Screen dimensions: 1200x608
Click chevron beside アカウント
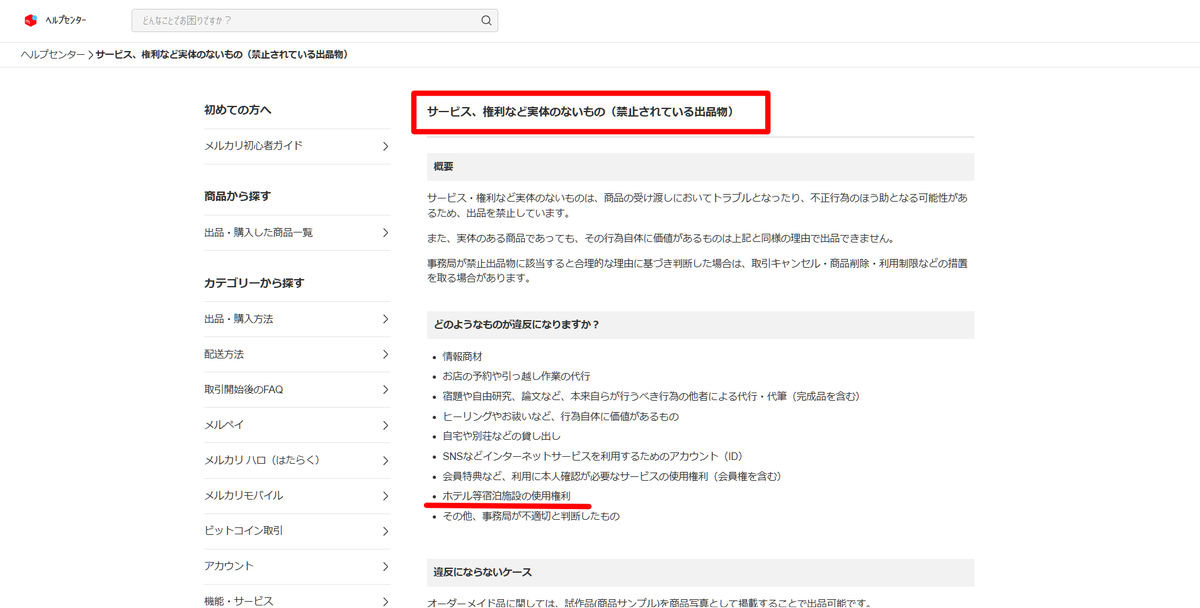(385, 566)
